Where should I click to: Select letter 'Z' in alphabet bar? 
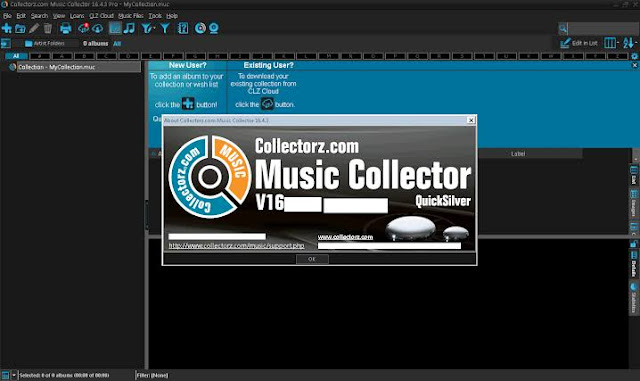point(617,56)
